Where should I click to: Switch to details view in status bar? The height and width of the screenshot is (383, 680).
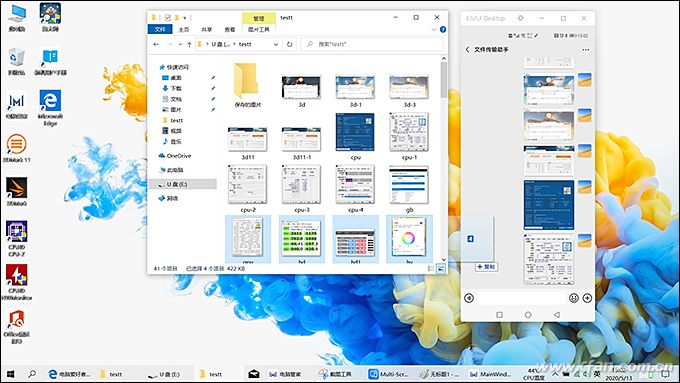(431, 269)
